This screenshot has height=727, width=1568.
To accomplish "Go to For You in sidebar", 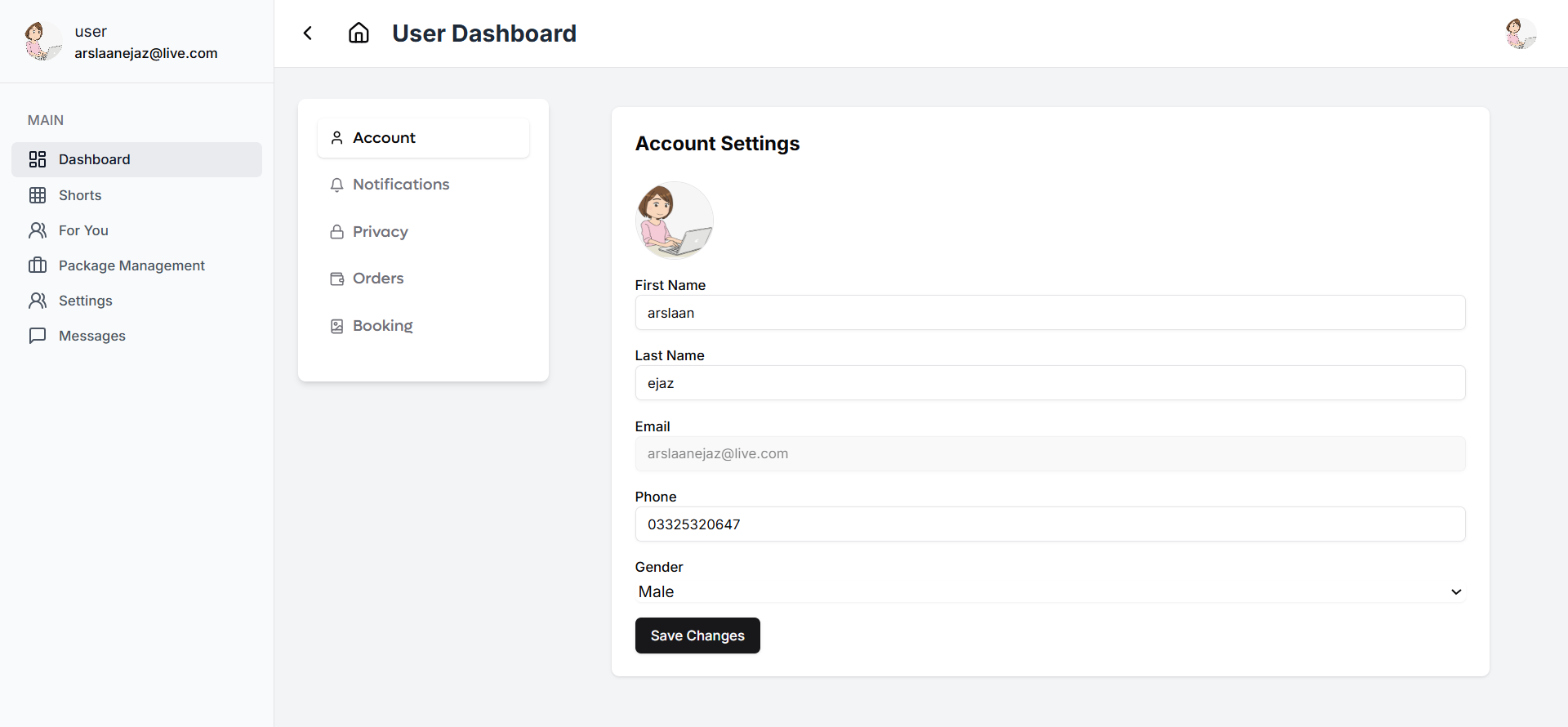I will click(x=83, y=230).
